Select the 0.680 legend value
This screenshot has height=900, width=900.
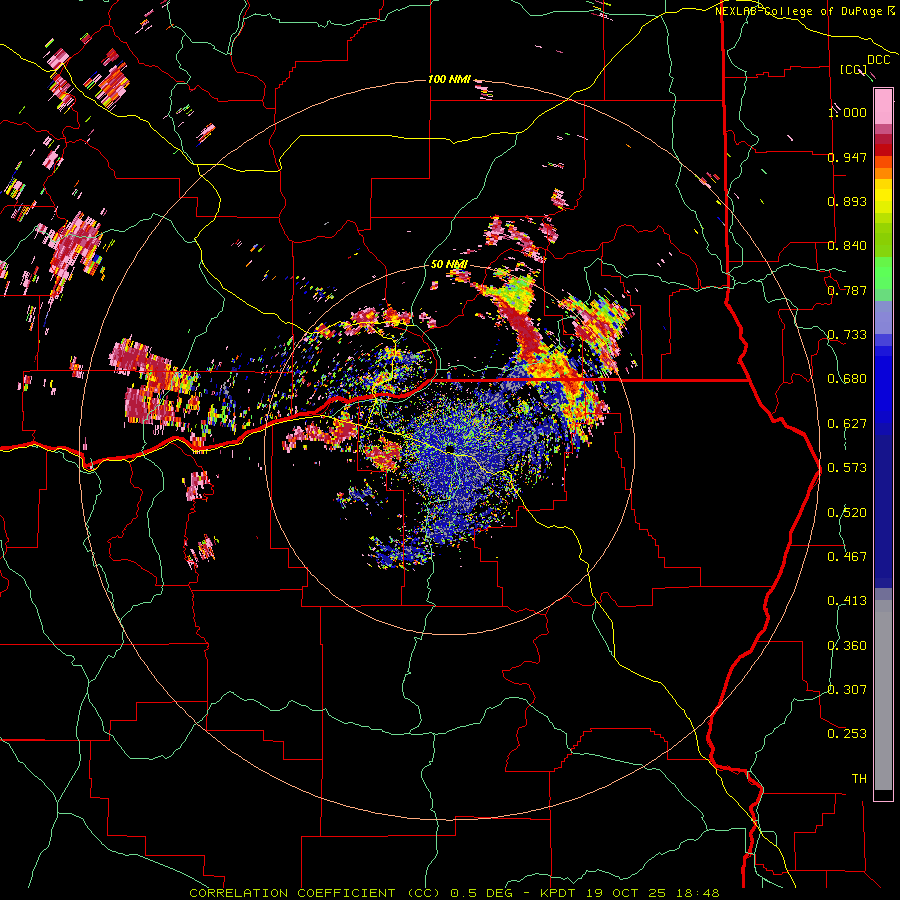point(847,379)
